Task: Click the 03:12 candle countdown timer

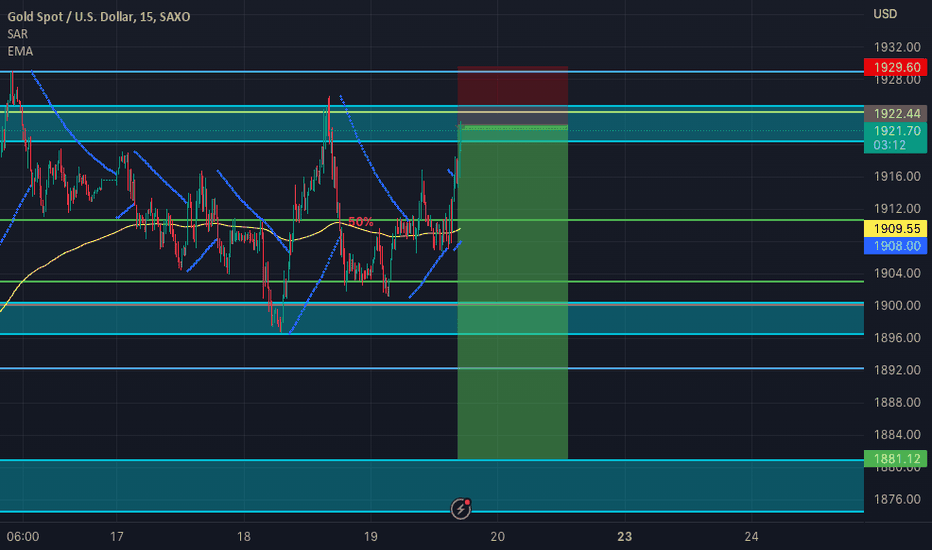Action: click(x=890, y=145)
